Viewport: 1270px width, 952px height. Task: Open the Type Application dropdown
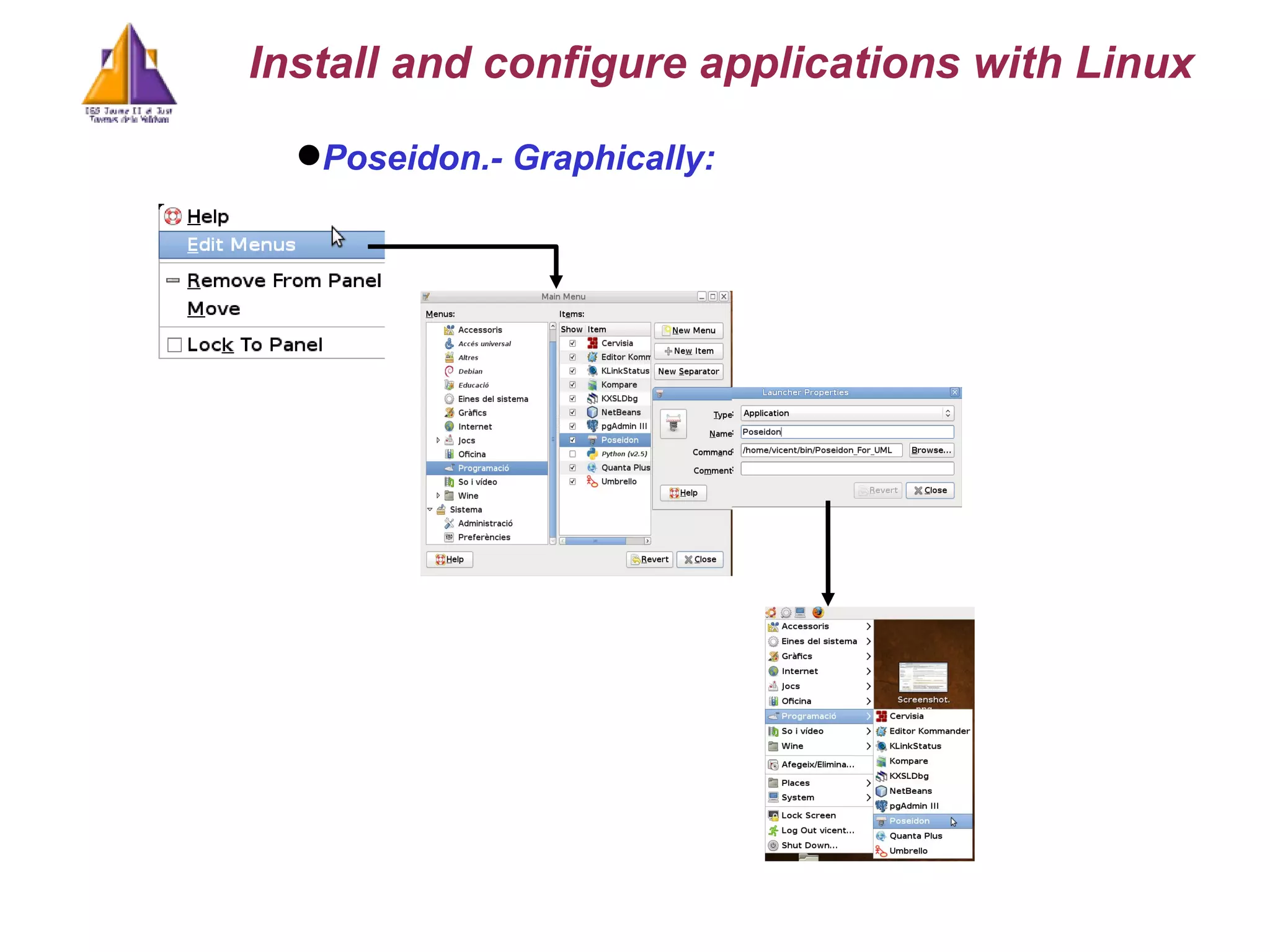pos(846,413)
